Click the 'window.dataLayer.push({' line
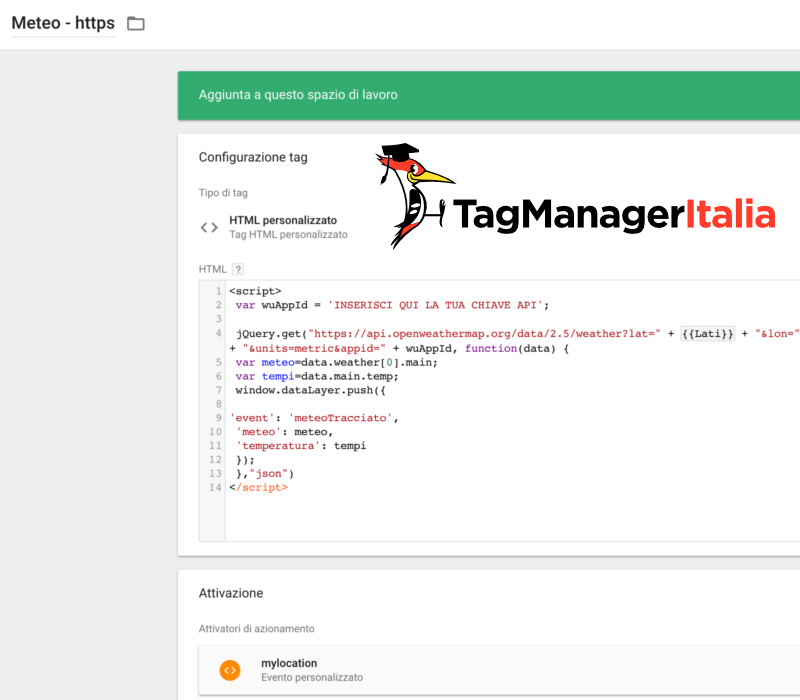Screen dimensions: 800x700 pyautogui.click(x=311, y=390)
